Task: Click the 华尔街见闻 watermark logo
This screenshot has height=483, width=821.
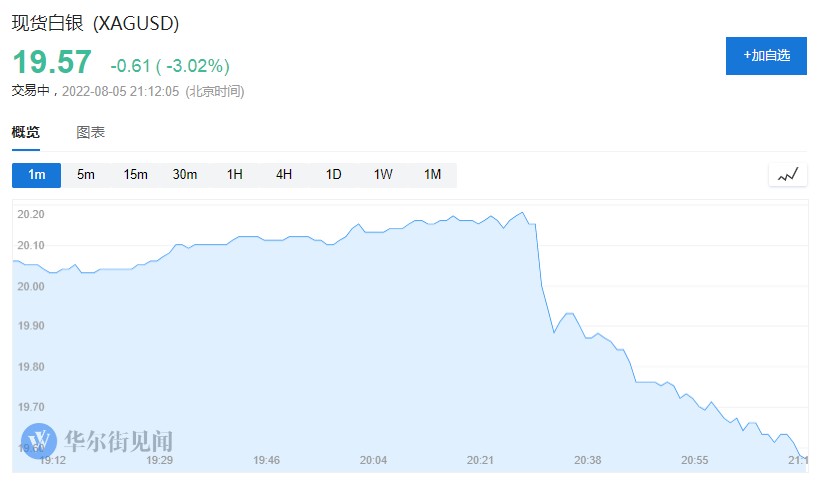Action: [x=98, y=440]
